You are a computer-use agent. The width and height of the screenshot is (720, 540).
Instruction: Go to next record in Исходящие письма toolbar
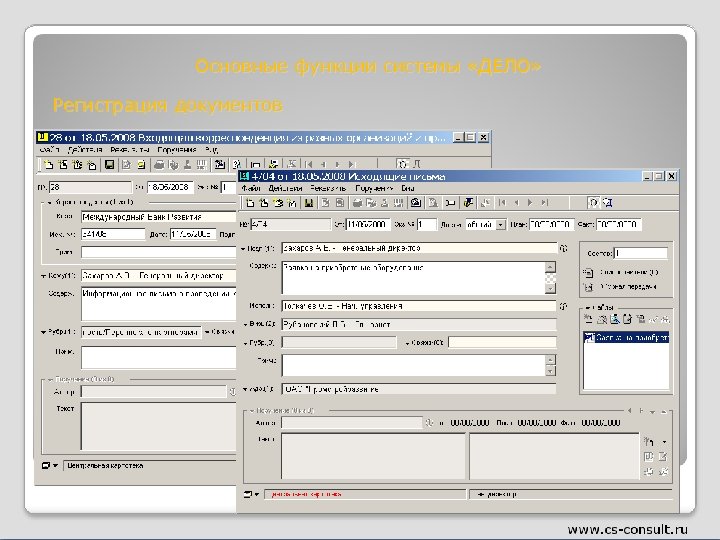tap(530, 202)
